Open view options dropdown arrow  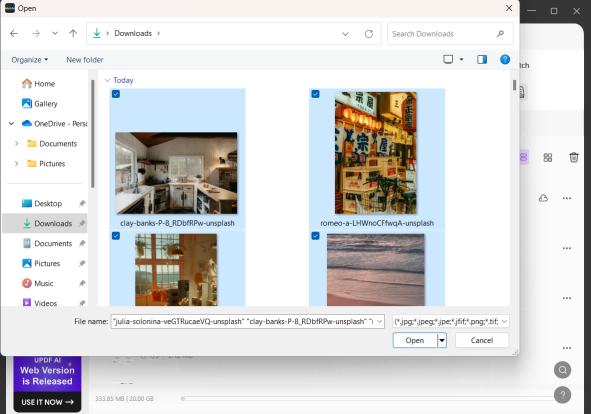[461, 59]
